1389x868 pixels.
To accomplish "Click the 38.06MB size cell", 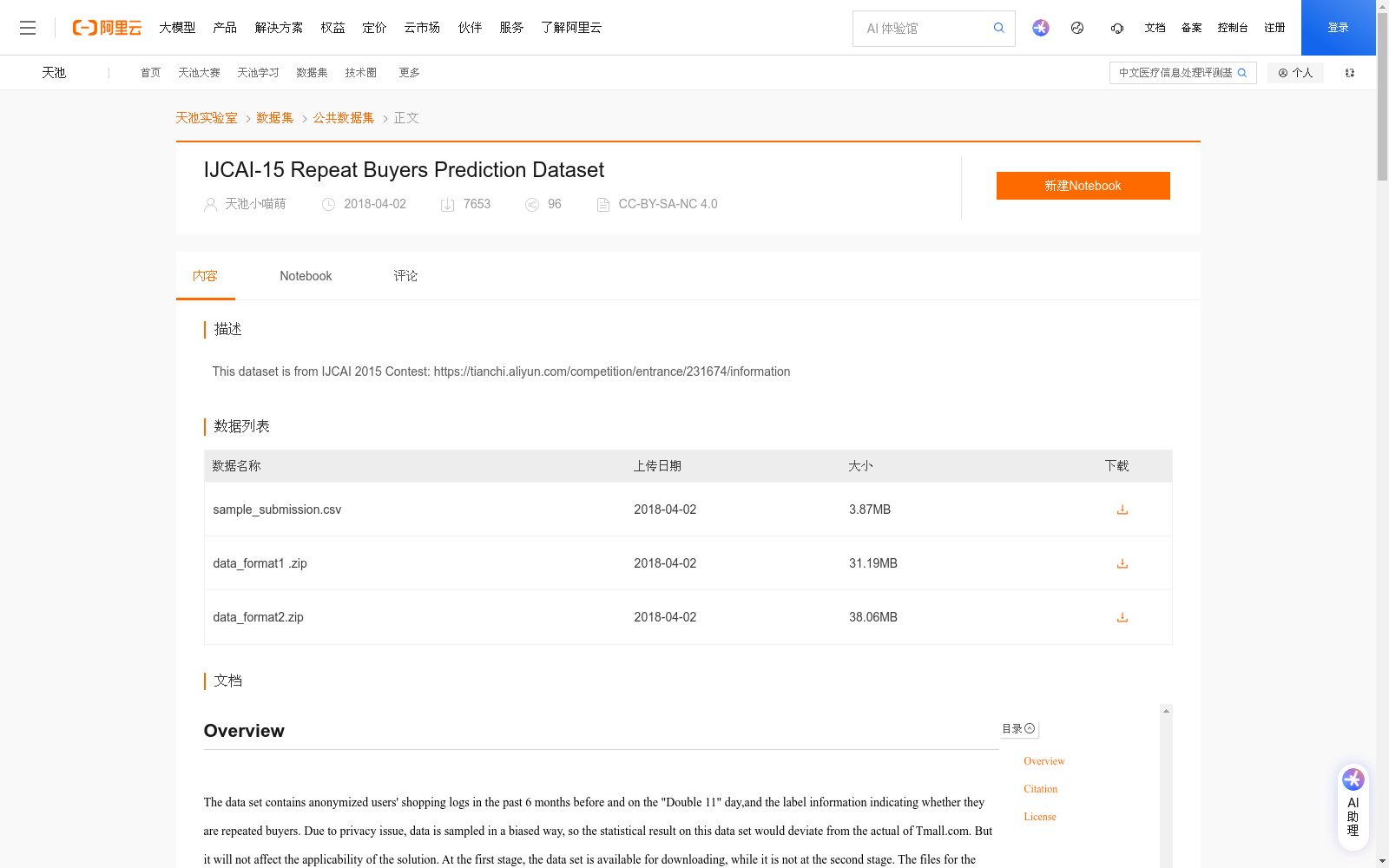I will click(872, 617).
